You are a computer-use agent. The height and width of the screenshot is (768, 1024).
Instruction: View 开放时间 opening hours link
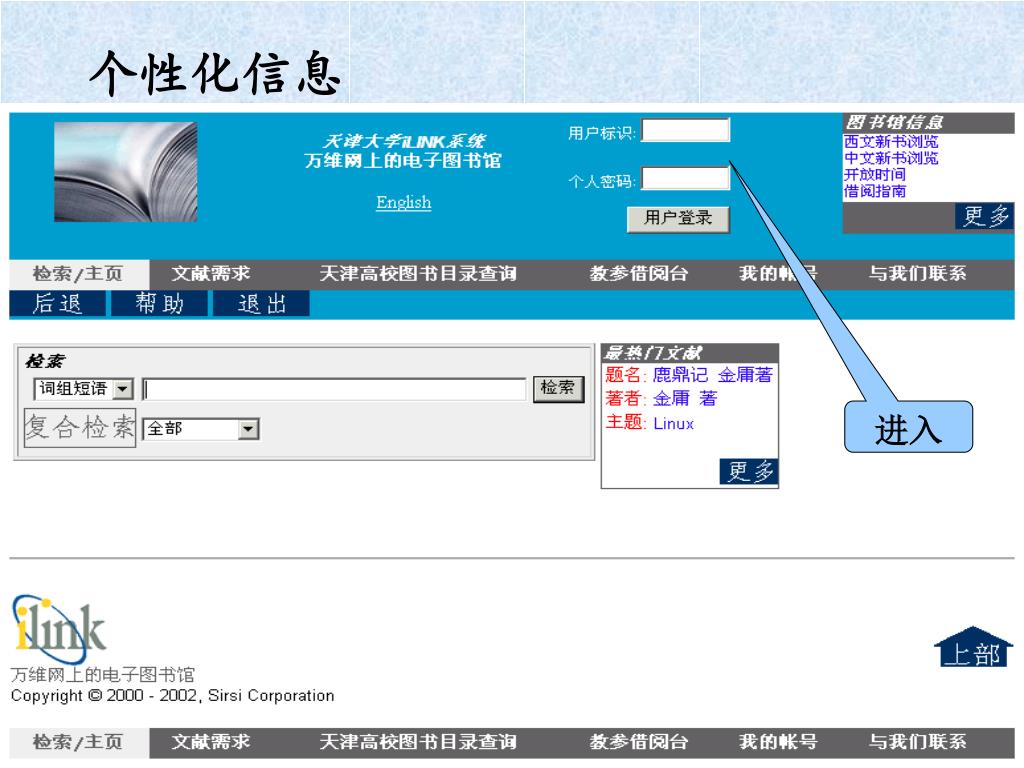pos(874,174)
